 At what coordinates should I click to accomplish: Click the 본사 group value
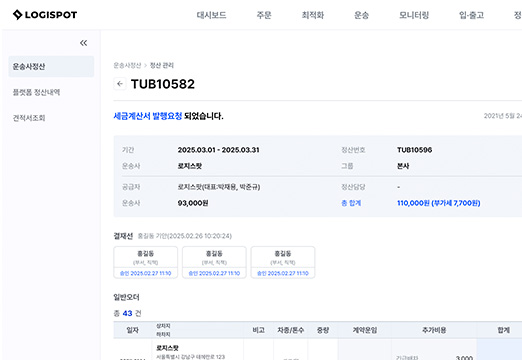click(403, 166)
